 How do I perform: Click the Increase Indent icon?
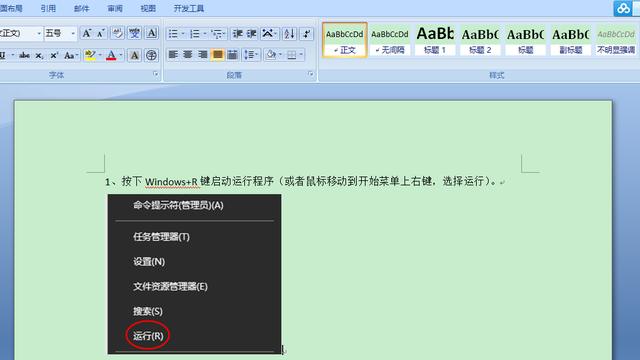[x=252, y=34]
